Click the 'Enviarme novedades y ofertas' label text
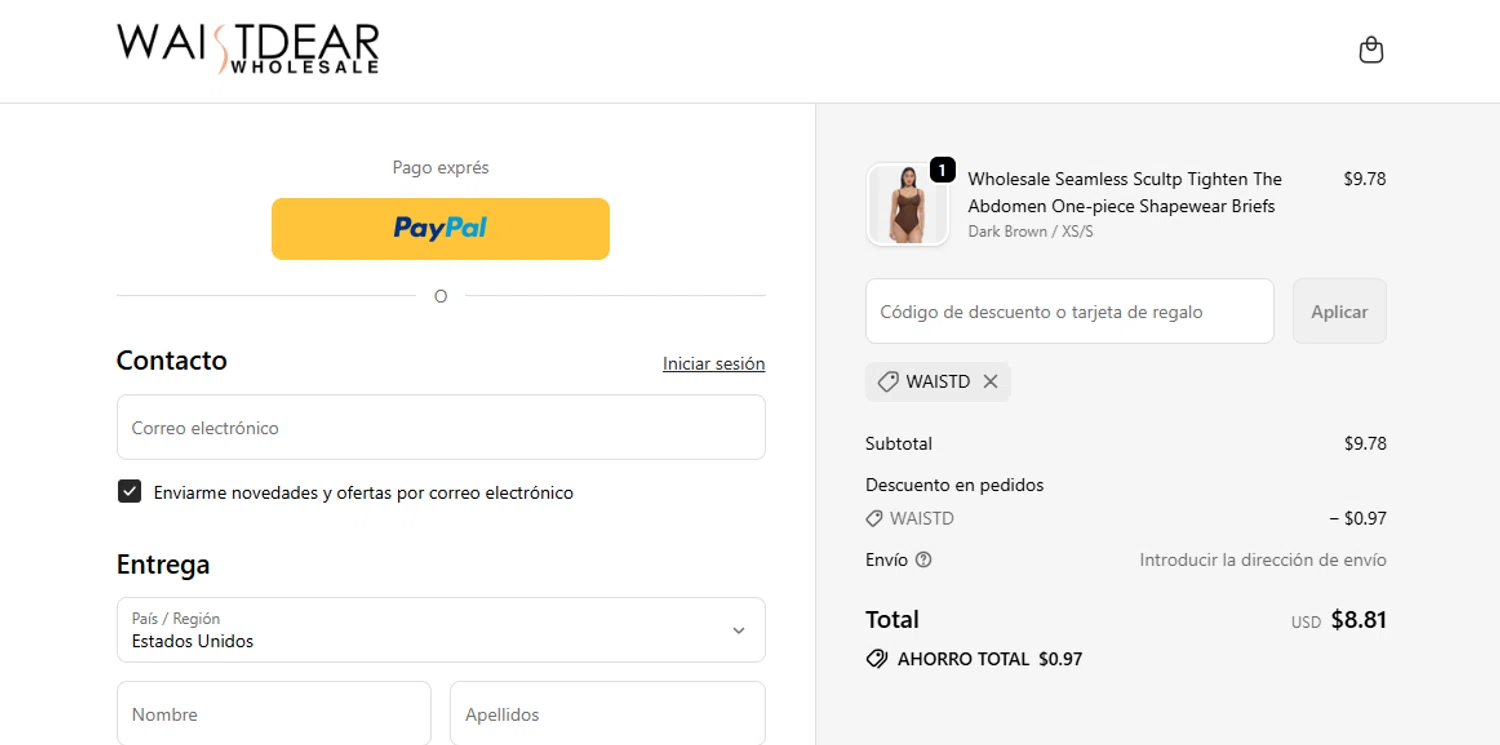 pyautogui.click(x=364, y=492)
